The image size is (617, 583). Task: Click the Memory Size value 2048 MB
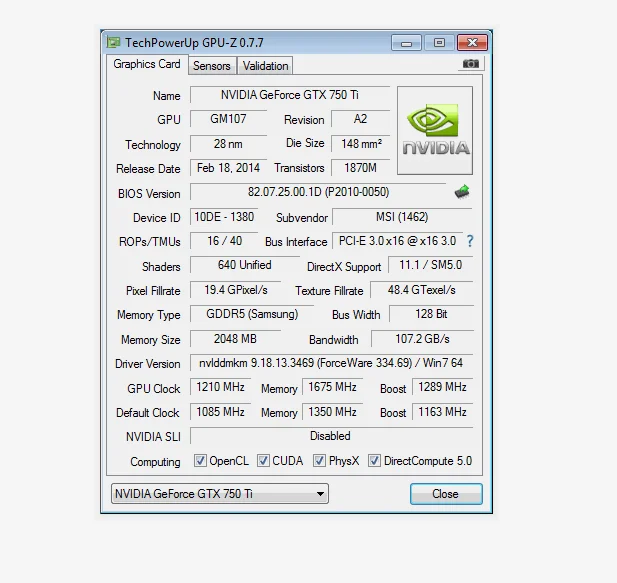(x=235, y=339)
